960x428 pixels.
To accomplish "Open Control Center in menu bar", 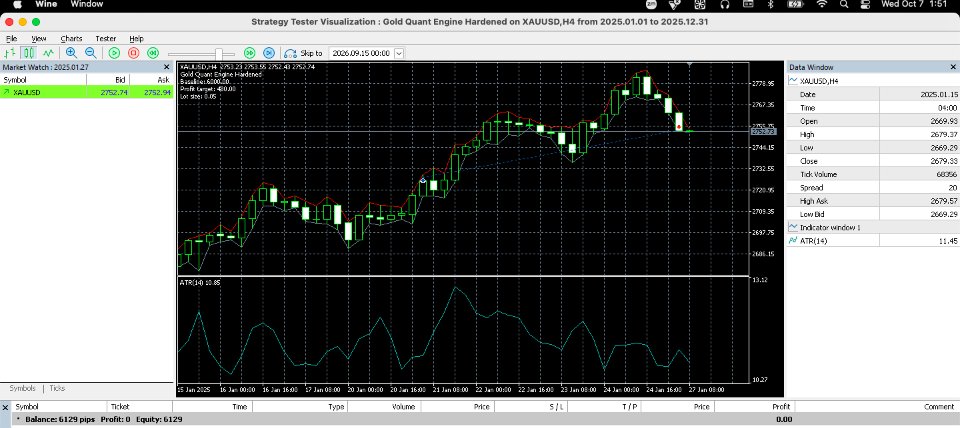I will pos(865,4).
